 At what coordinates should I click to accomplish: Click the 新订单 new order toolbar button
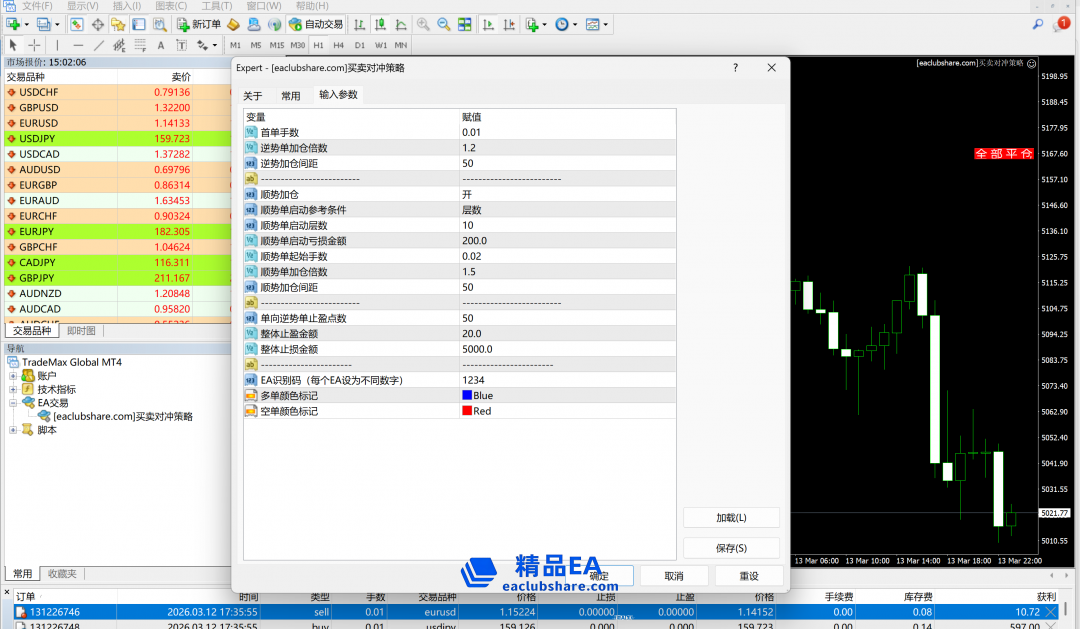(x=200, y=24)
